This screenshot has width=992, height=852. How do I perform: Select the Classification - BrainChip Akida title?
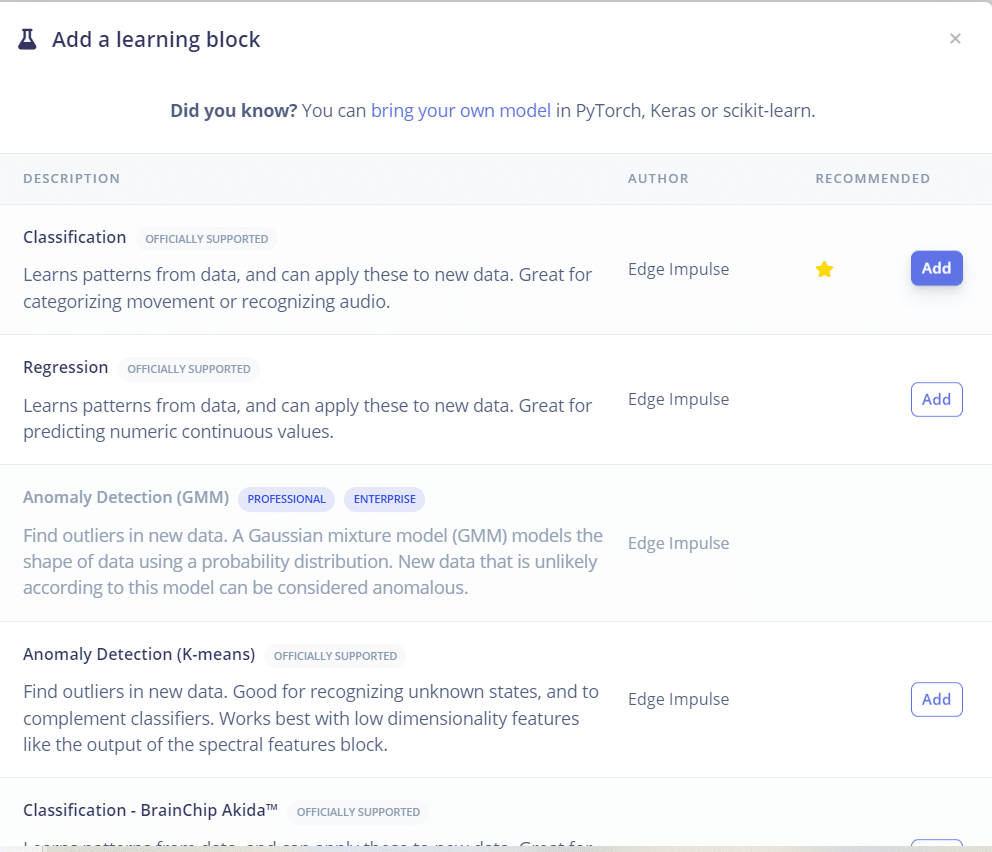pyautogui.click(x=150, y=810)
